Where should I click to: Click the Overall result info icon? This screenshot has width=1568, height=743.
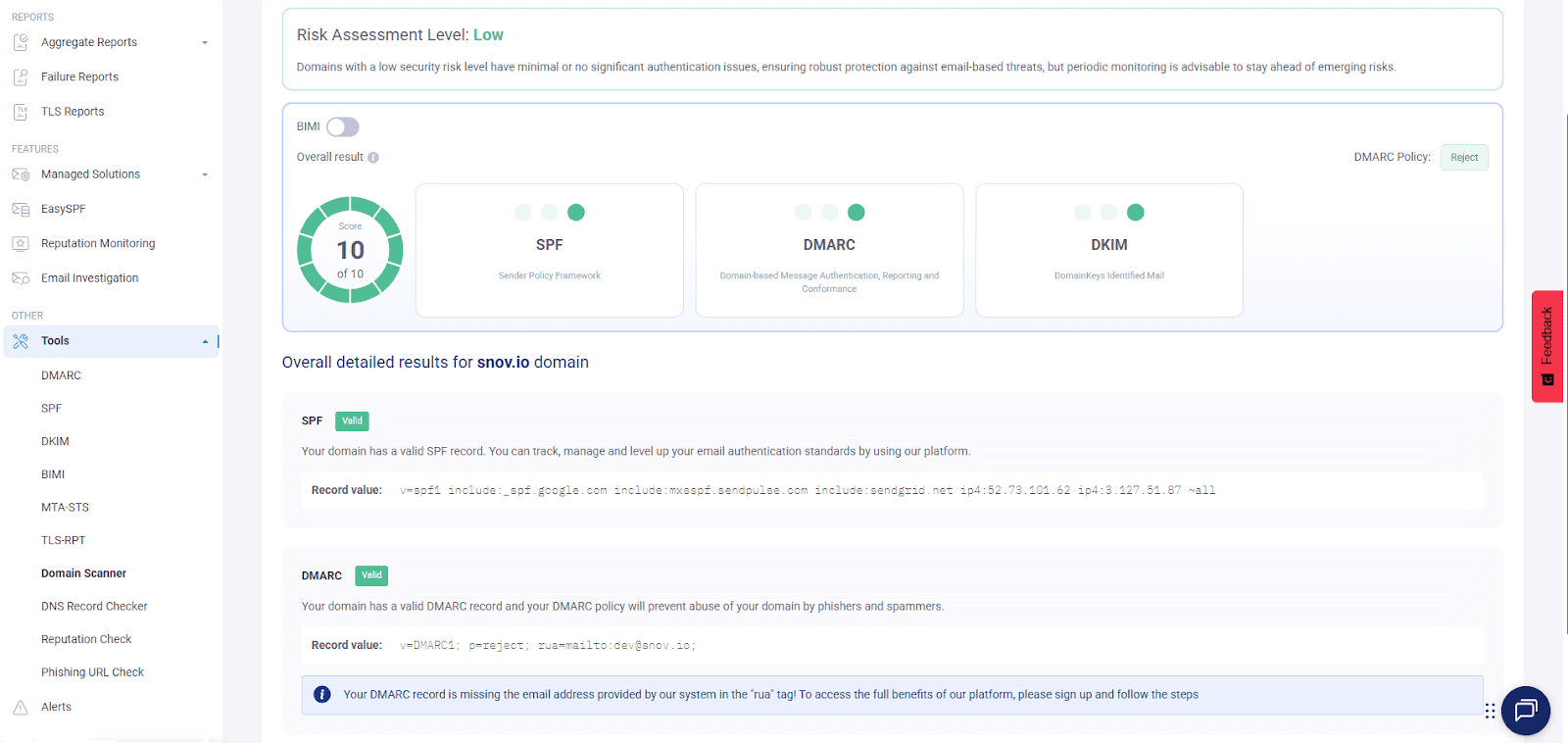(x=373, y=158)
